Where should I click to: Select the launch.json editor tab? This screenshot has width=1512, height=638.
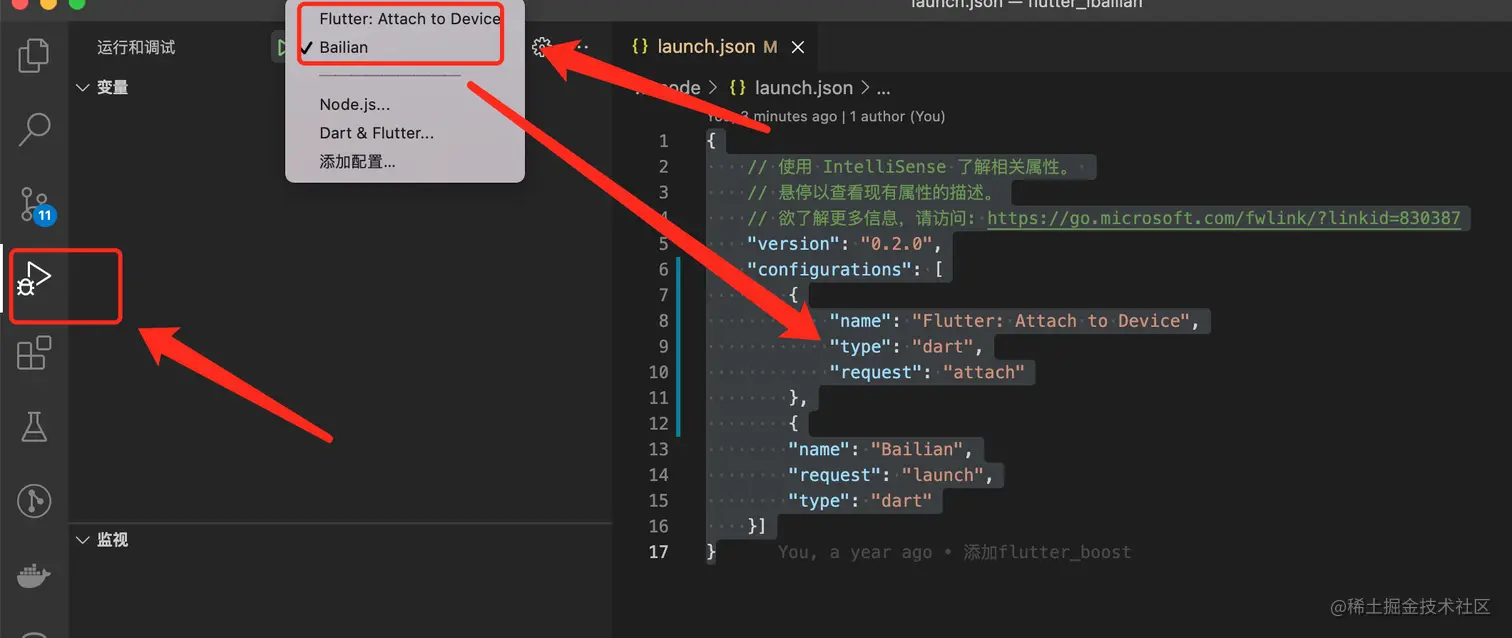pyautogui.click(x=718, y=47)
